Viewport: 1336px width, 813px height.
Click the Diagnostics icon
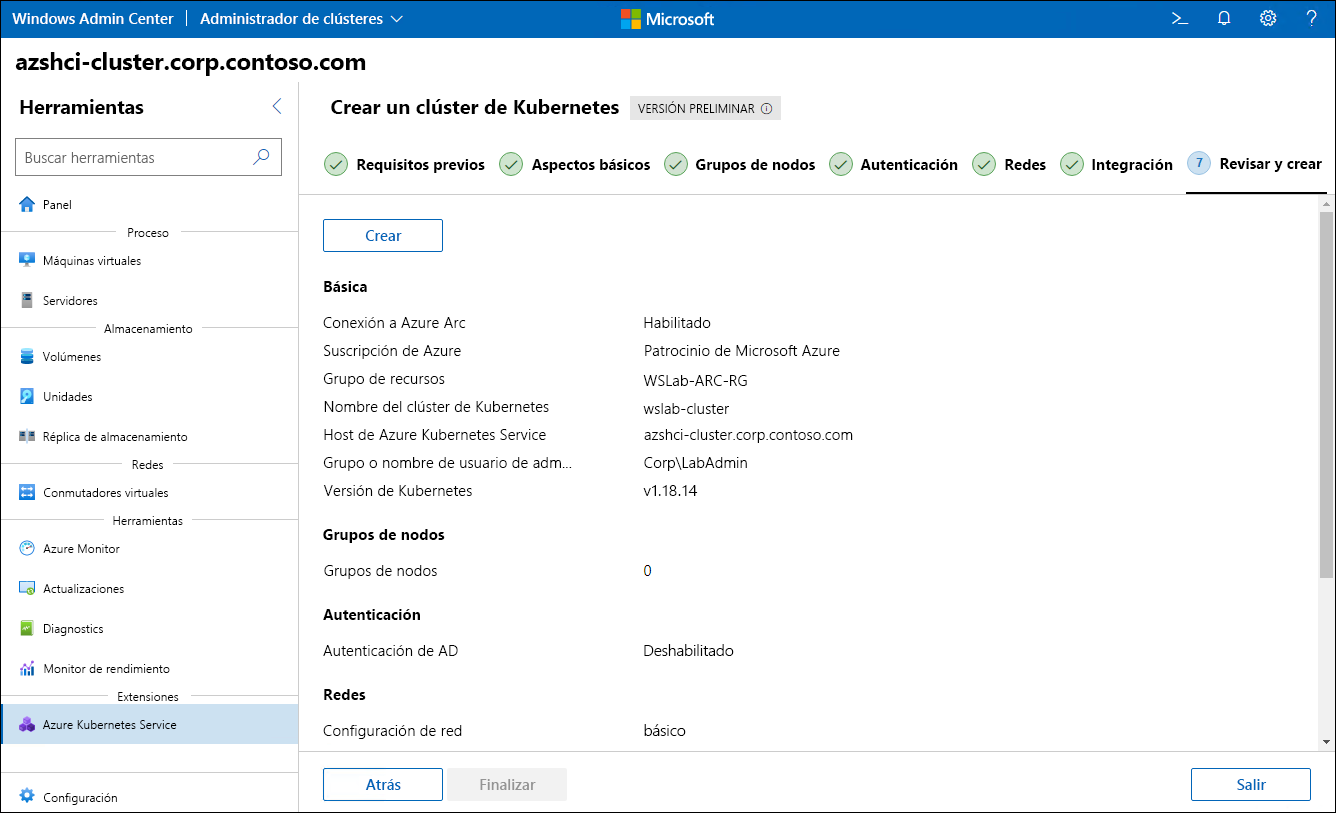pyautogui.click(x=27, y=629)
